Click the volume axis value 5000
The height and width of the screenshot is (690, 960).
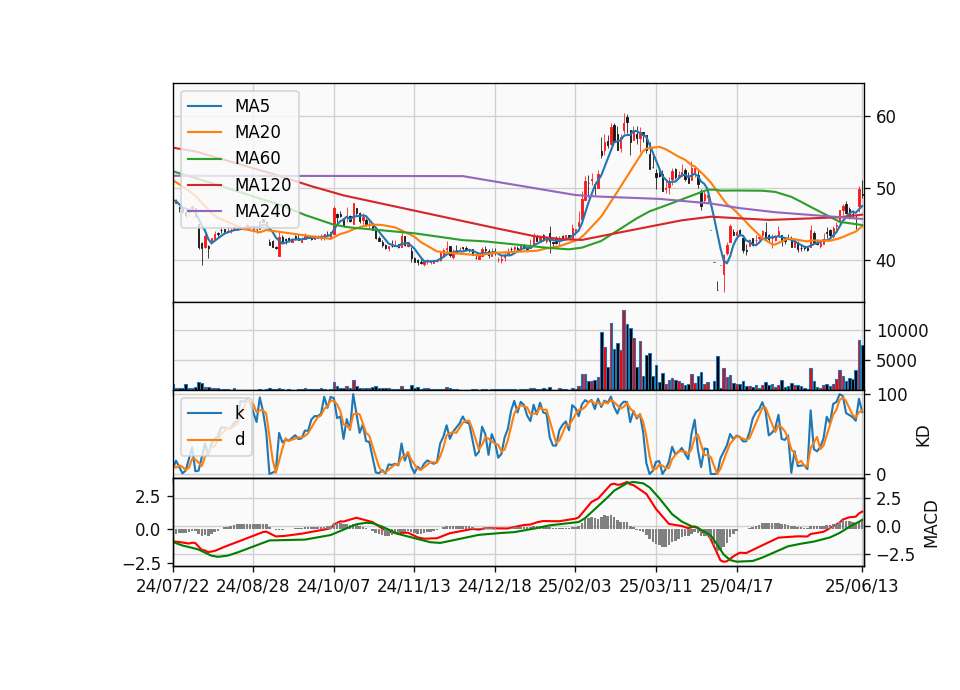896,361
